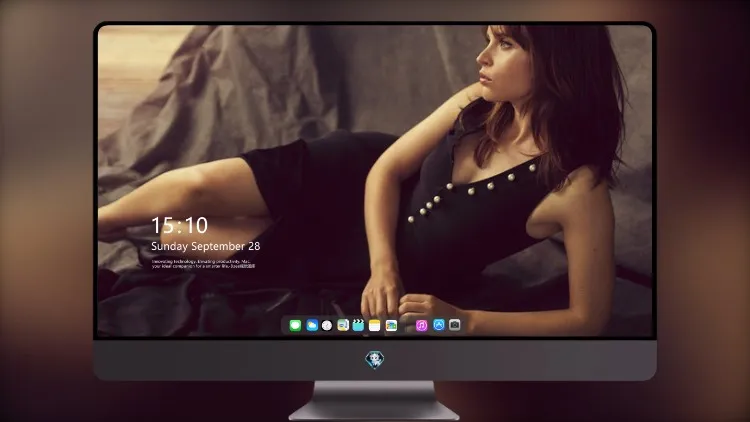This screenshot has width=750, height=422.
Task: Launch the Weather app from the dock
Action: click(x=312, y=326)
